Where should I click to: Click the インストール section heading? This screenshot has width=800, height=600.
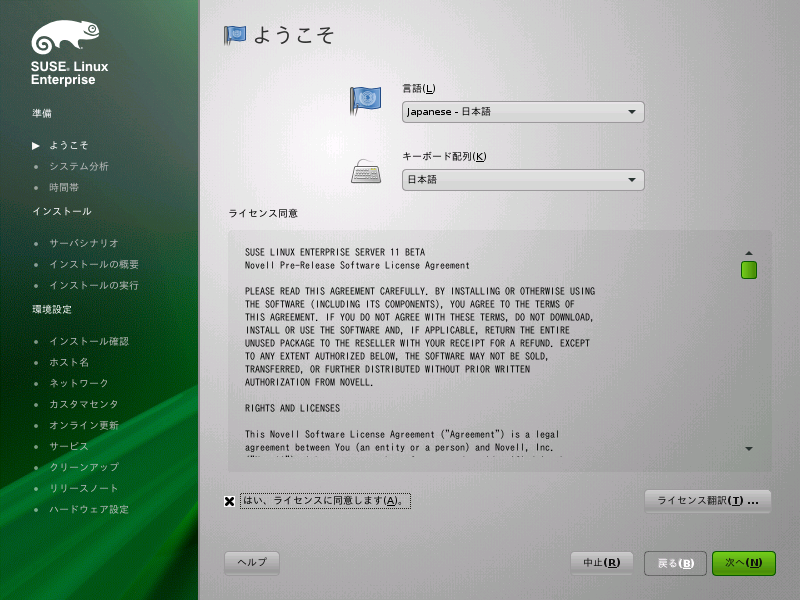tap(62, 211)
